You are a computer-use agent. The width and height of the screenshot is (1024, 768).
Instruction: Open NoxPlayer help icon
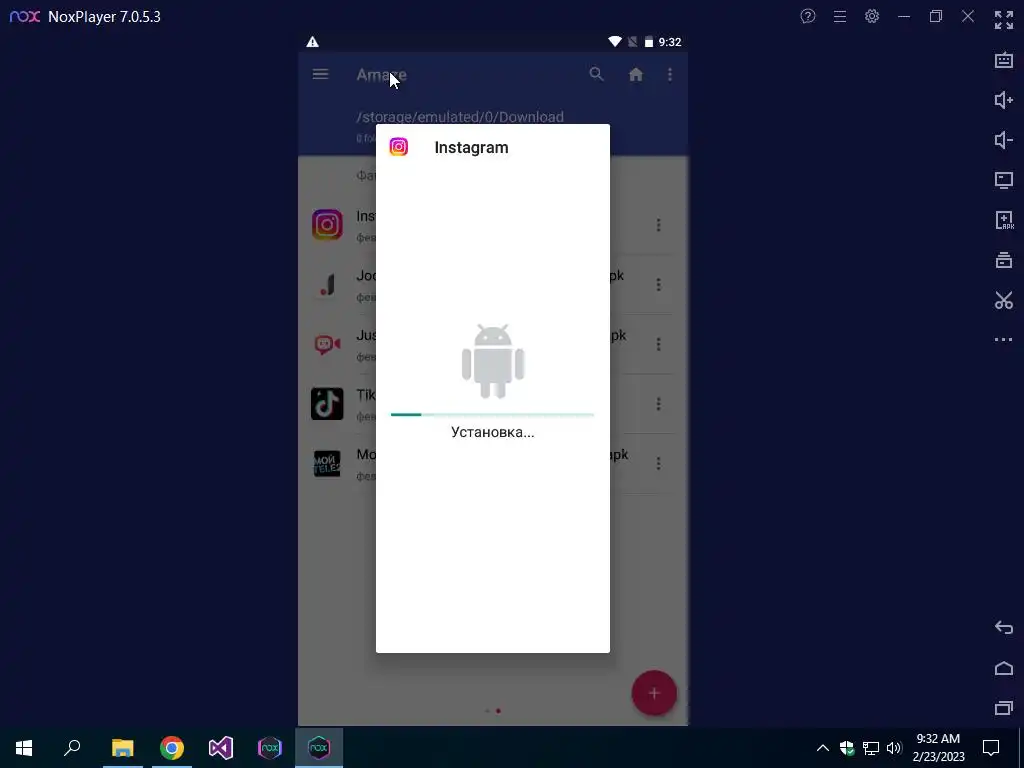pos(808,16)
